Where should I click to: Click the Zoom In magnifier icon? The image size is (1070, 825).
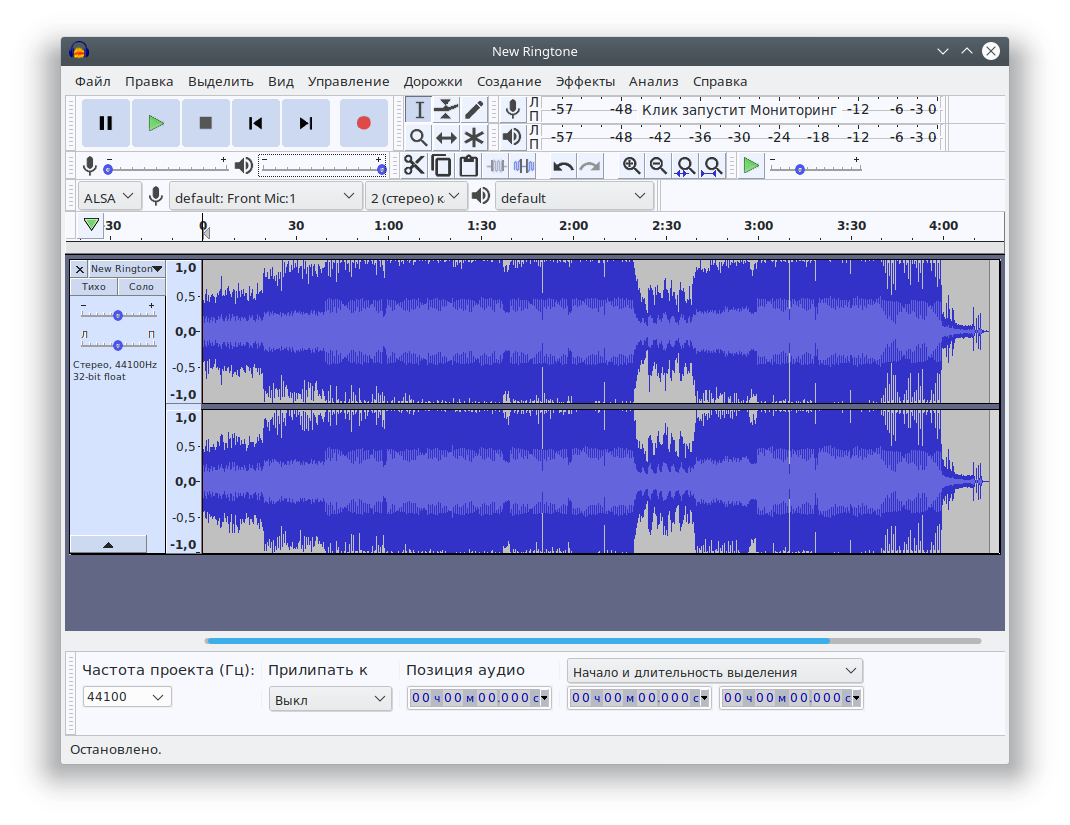[631, 165]
